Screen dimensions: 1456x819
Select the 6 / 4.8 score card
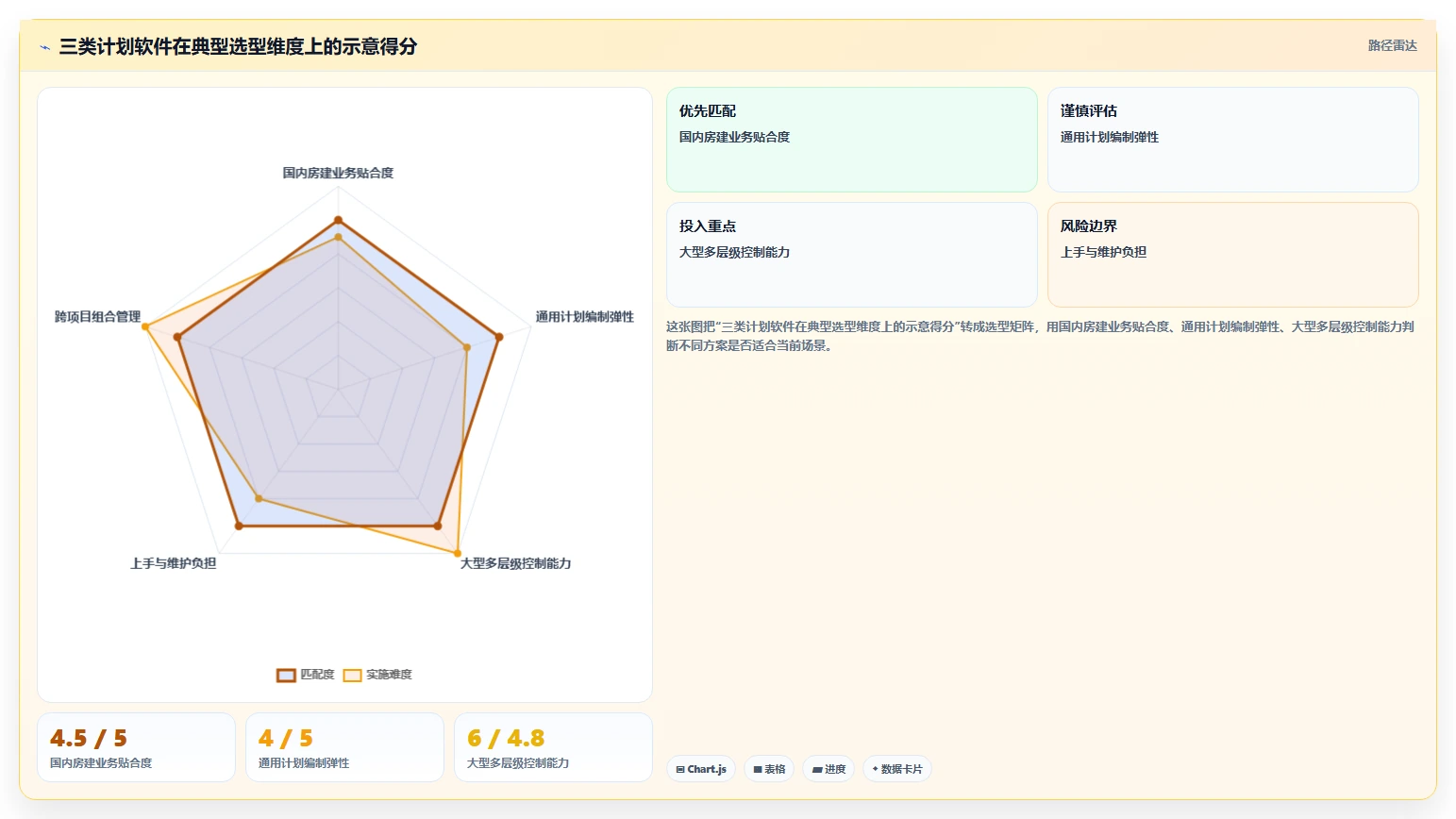[553, 747]
